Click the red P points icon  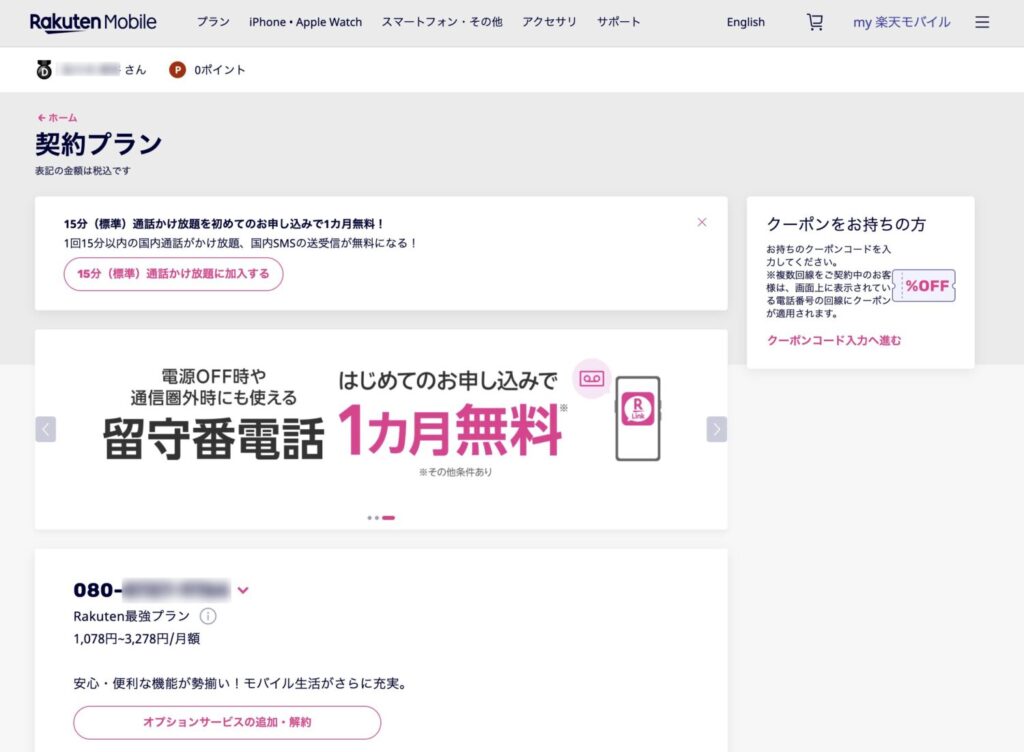pos(178,70)
